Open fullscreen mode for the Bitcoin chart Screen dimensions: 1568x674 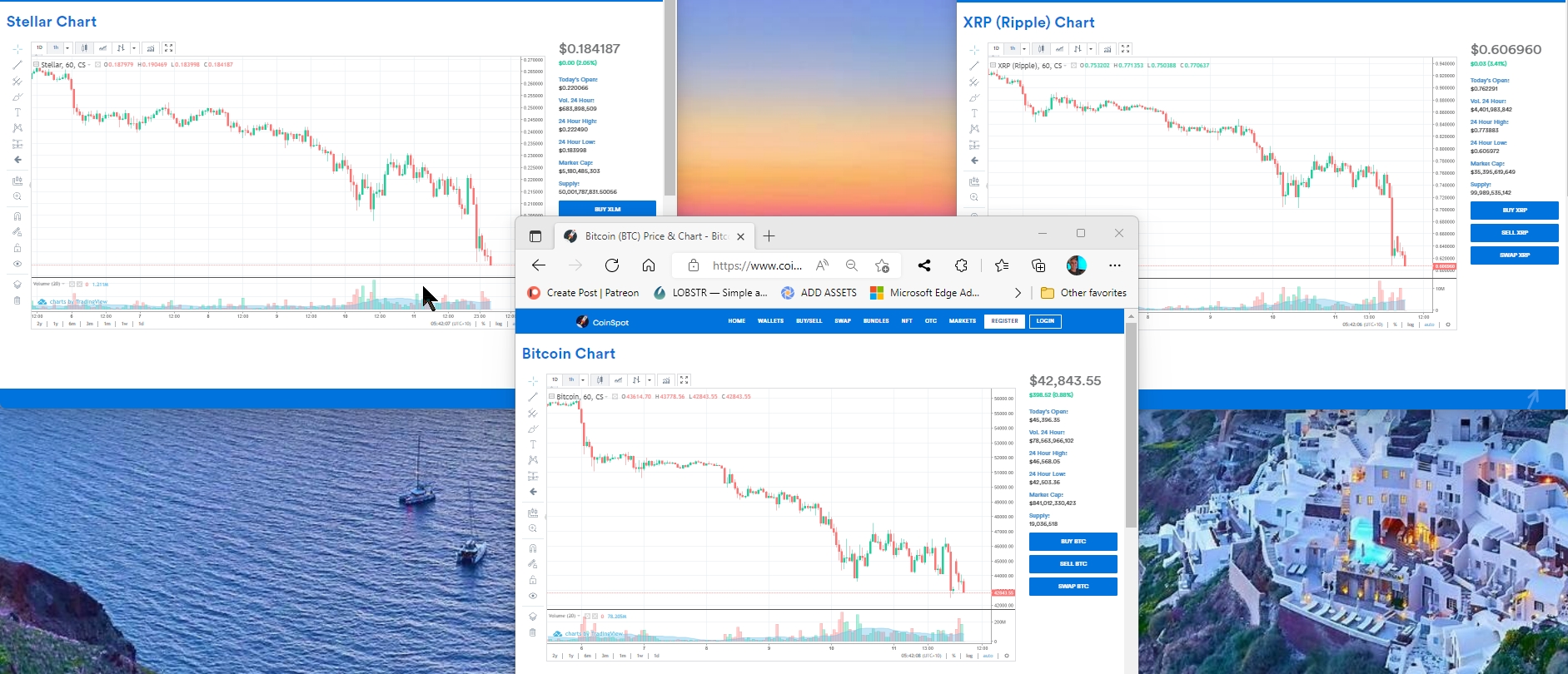684,379
